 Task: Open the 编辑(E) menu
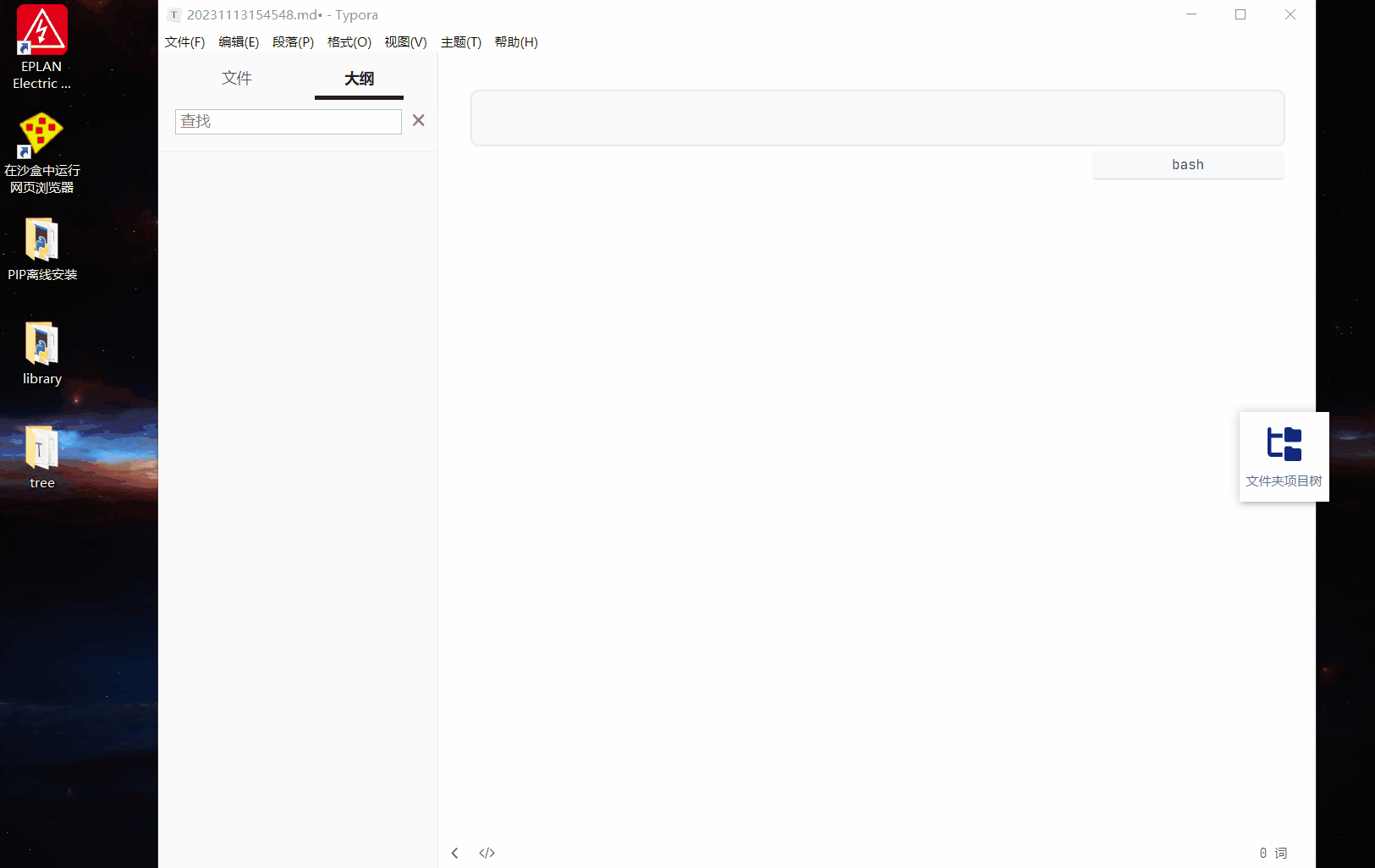[239, 42]
